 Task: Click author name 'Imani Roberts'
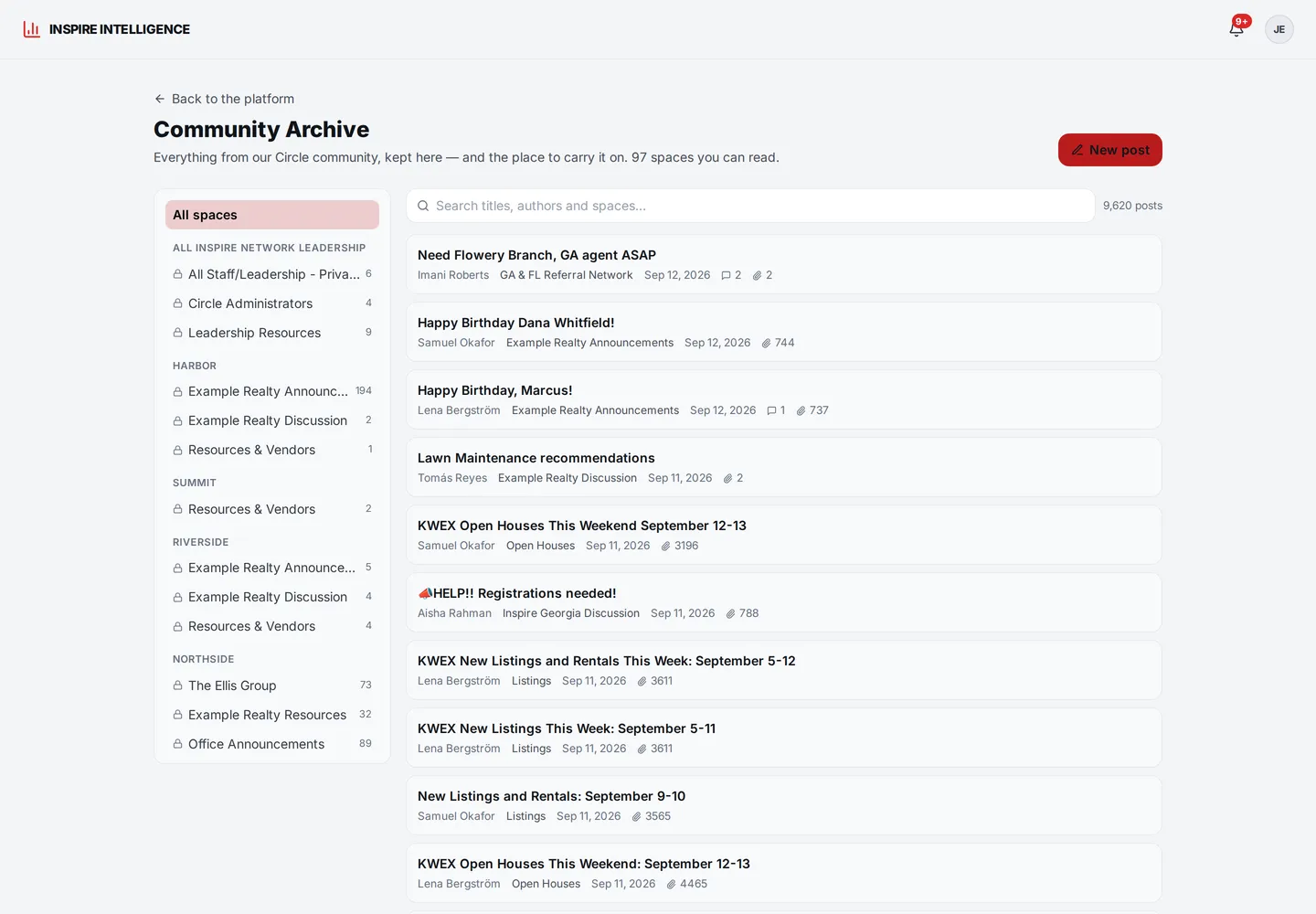pos(453,275)
